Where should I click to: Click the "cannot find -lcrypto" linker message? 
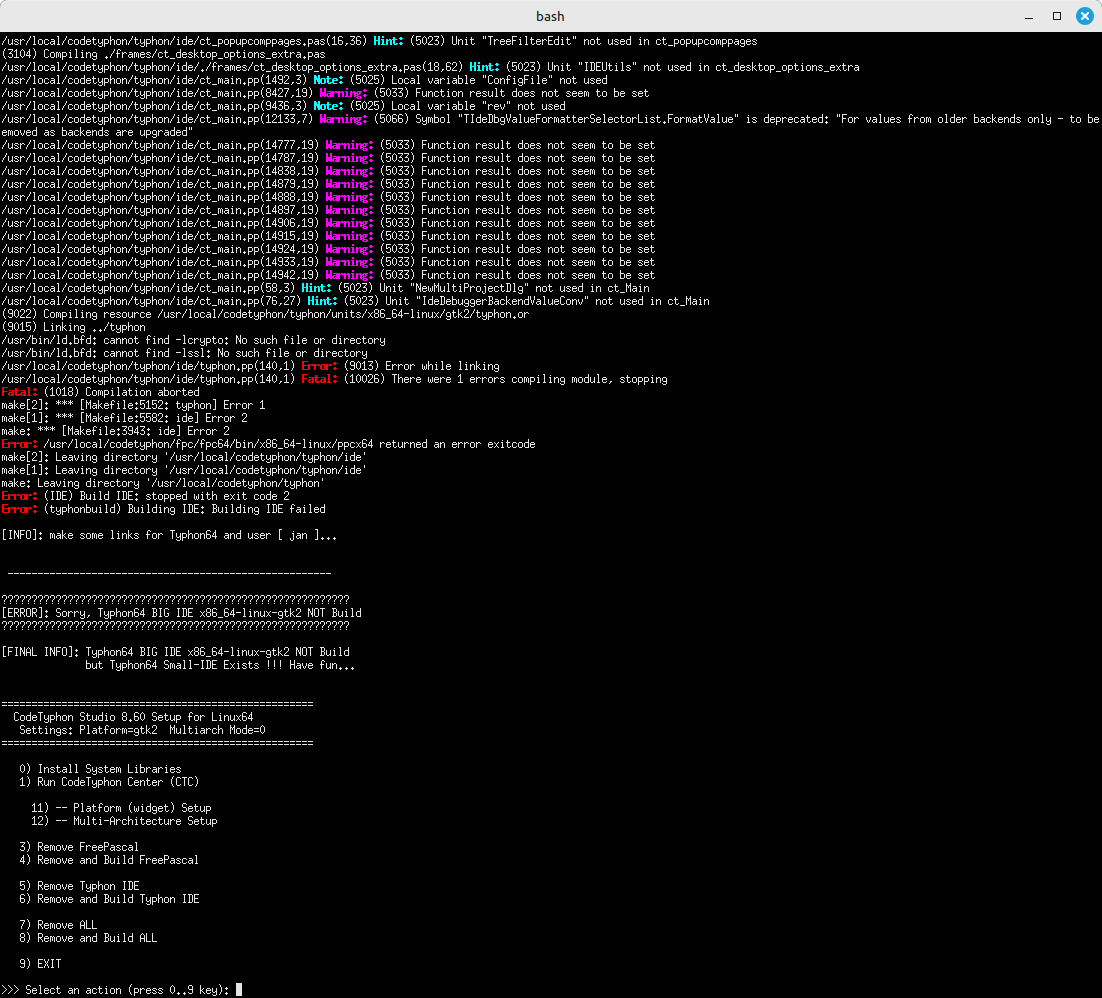pyautogui.click(x=193, y=340)
